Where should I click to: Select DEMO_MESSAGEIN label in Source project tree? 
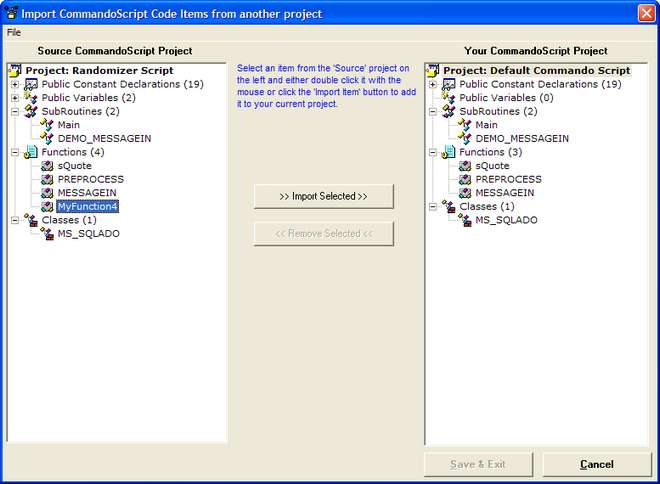coord(104,138)
